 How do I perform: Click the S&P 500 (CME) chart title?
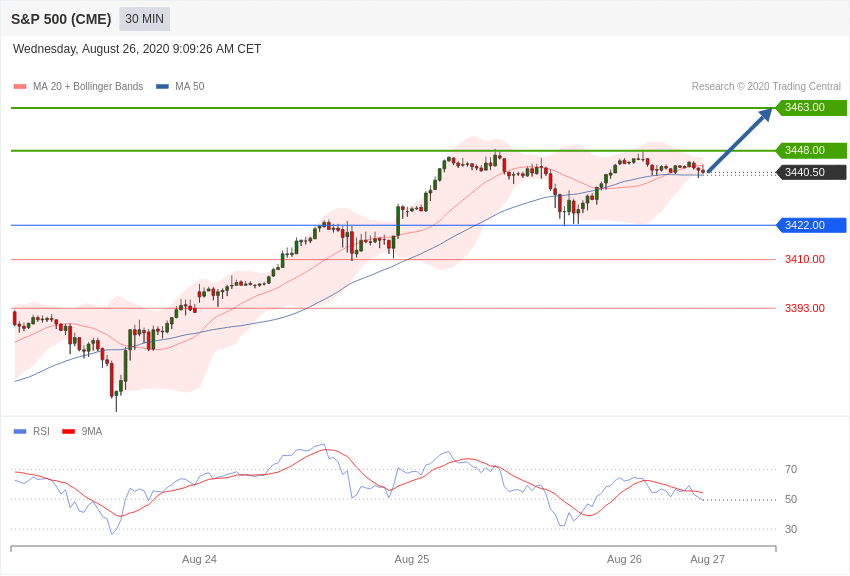(x=61, y=19)
